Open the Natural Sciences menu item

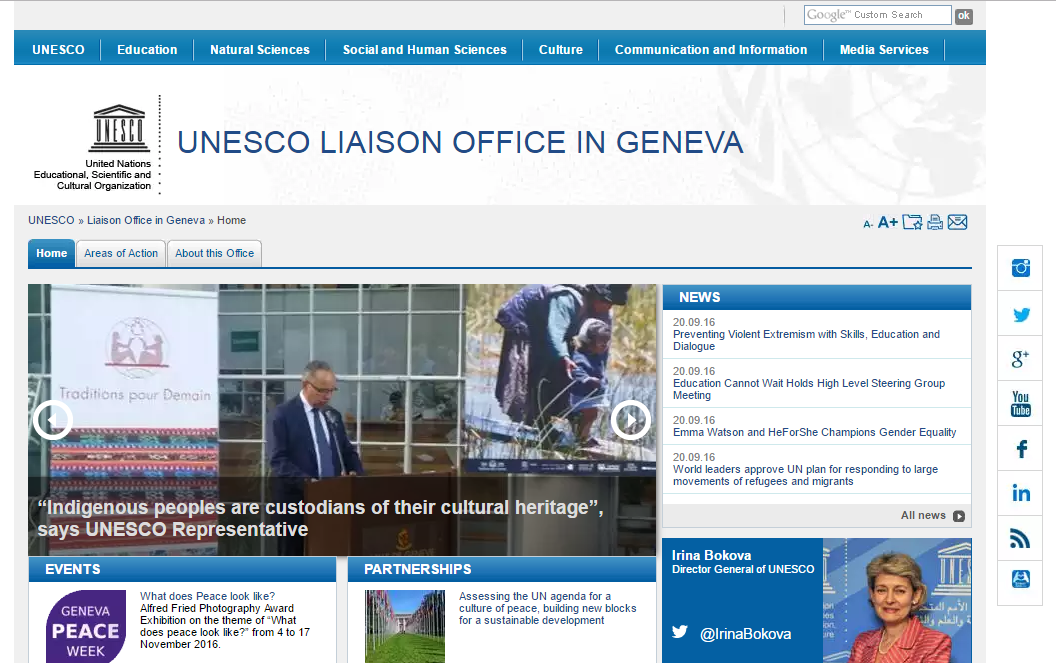tap(260, 50)
